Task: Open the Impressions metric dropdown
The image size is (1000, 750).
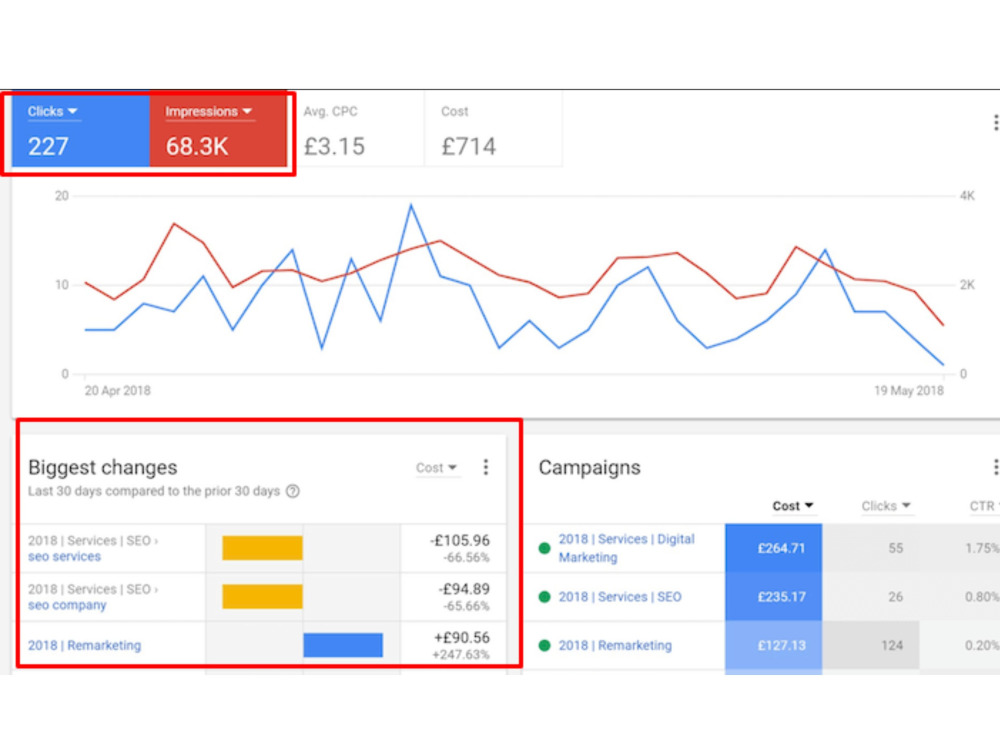Action: click(209, 111)
